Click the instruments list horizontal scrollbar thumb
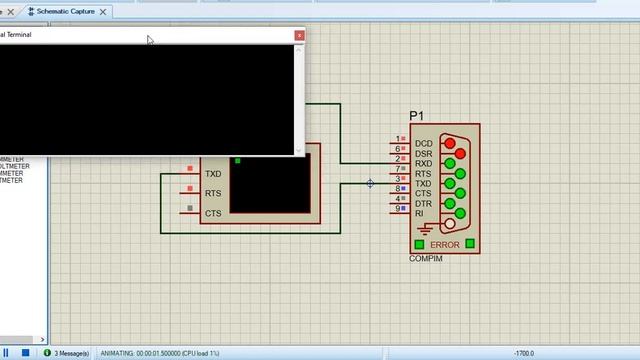Viewport: 640px width, 360px height. coord(16,340)
